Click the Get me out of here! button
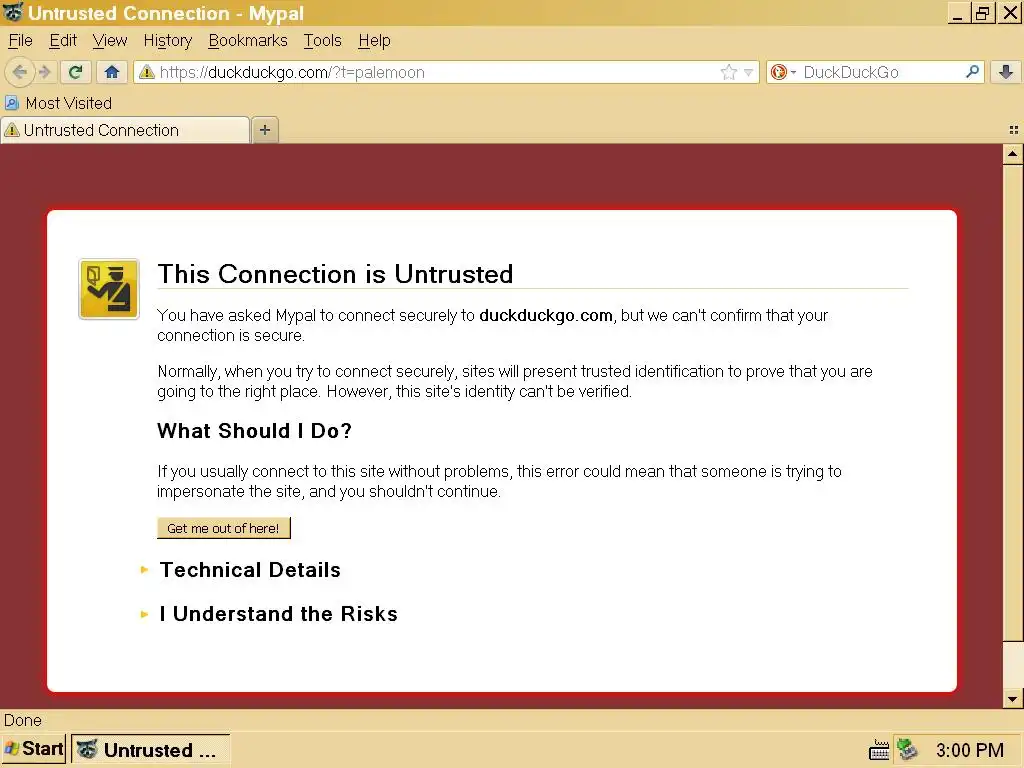The width and height of the screenshot is (1024, 768). click(x=223, y=528)
